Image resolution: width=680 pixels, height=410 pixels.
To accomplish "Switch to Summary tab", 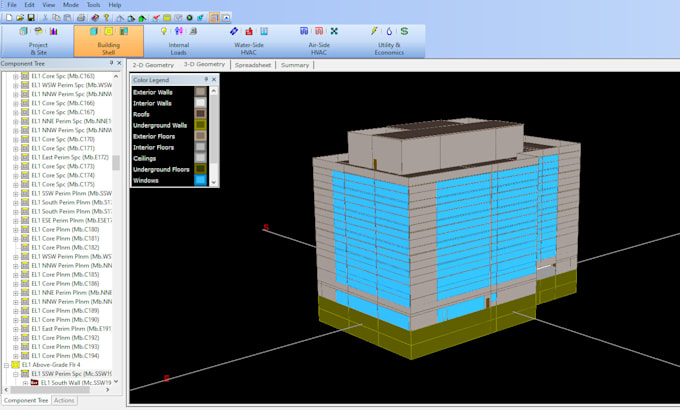I will (x=295, y=65).
